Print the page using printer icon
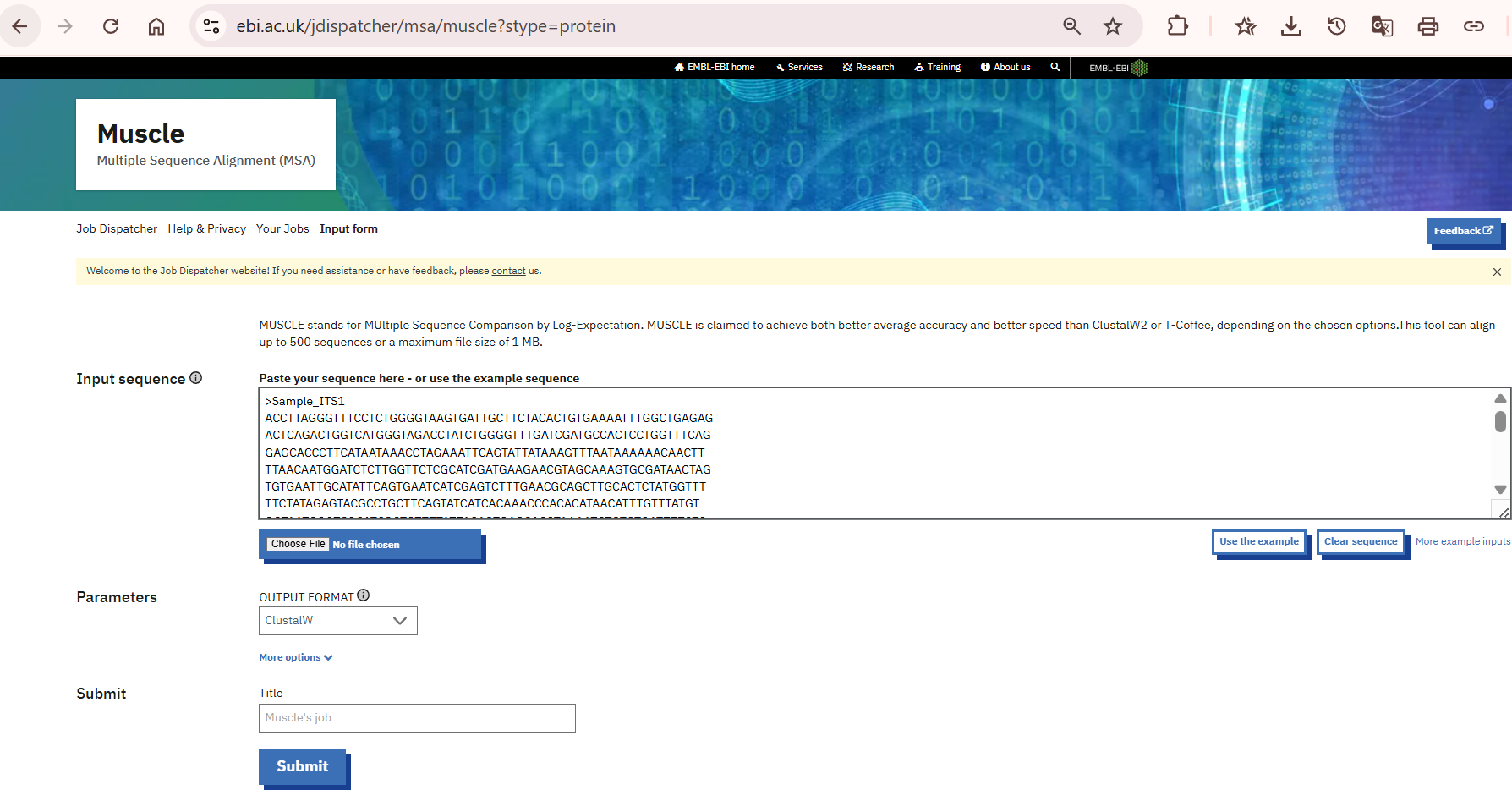Screen dimensions: 1512x790 (x=1427, y=26)
